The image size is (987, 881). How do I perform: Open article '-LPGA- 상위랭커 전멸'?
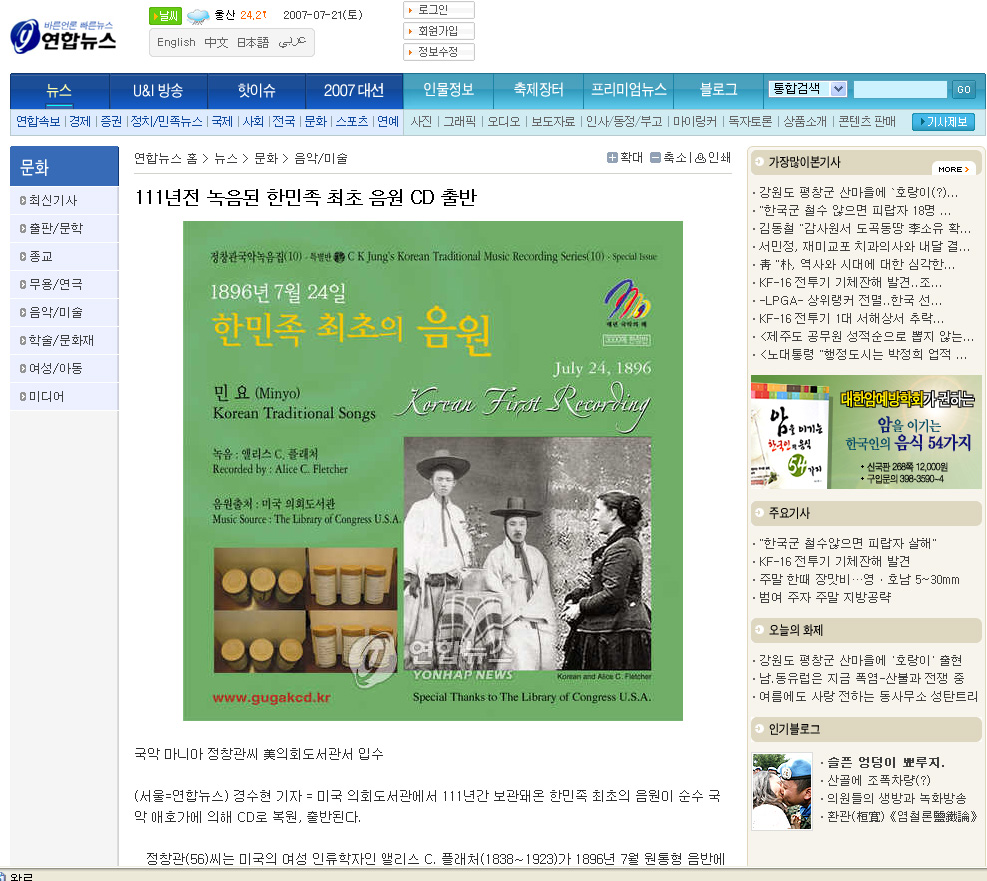point(850,300)
